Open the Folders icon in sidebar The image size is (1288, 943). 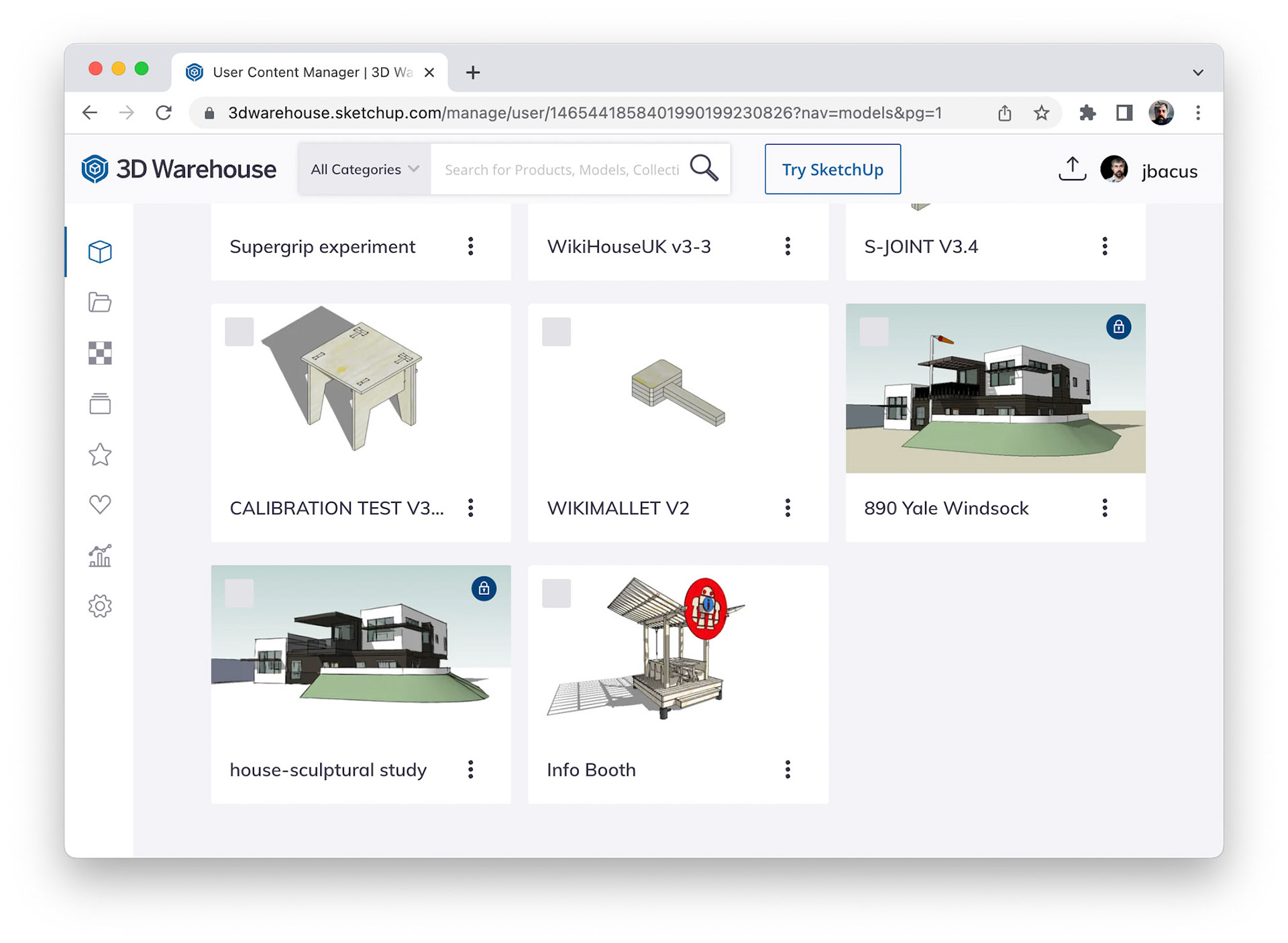(x=100, y=302)
